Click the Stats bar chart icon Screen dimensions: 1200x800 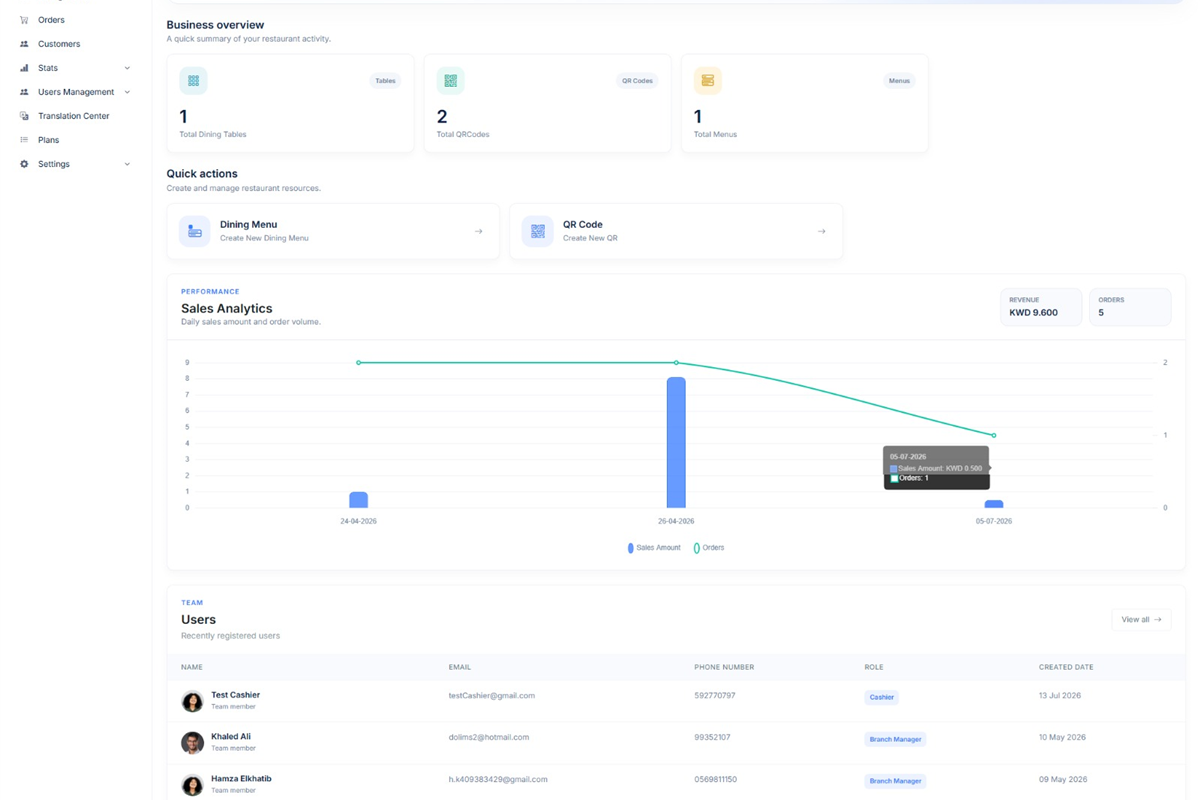coord(24,68)
